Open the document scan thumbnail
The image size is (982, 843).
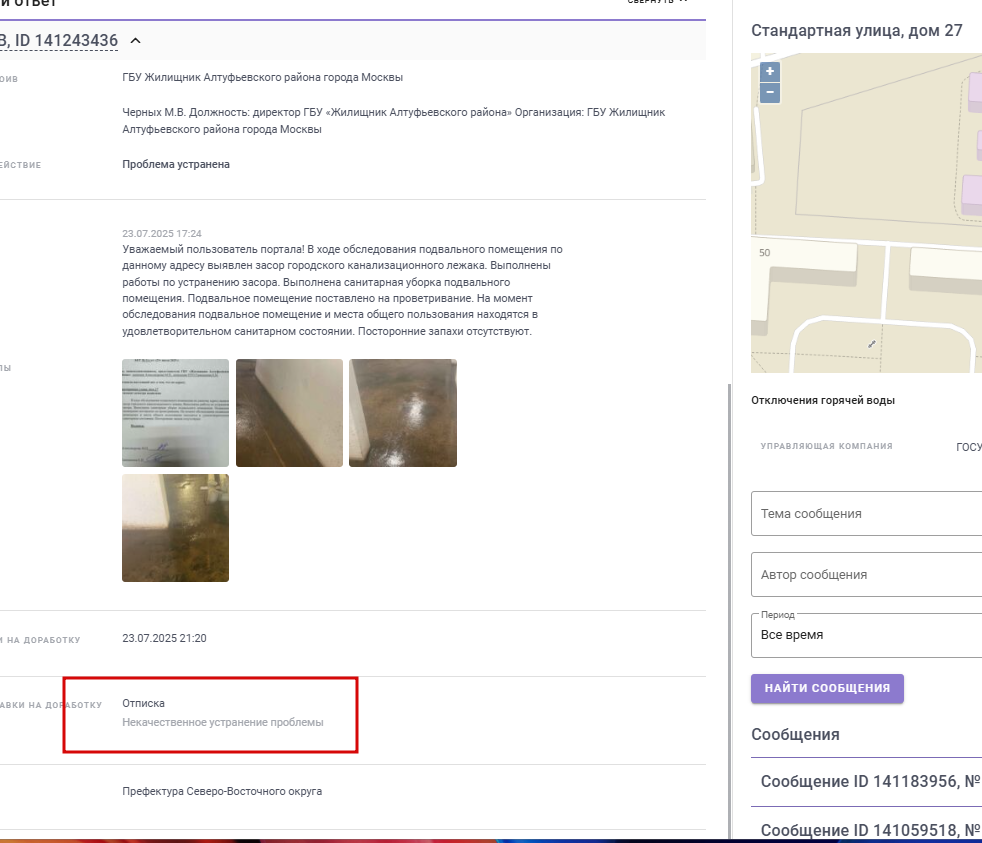point(175,413)
